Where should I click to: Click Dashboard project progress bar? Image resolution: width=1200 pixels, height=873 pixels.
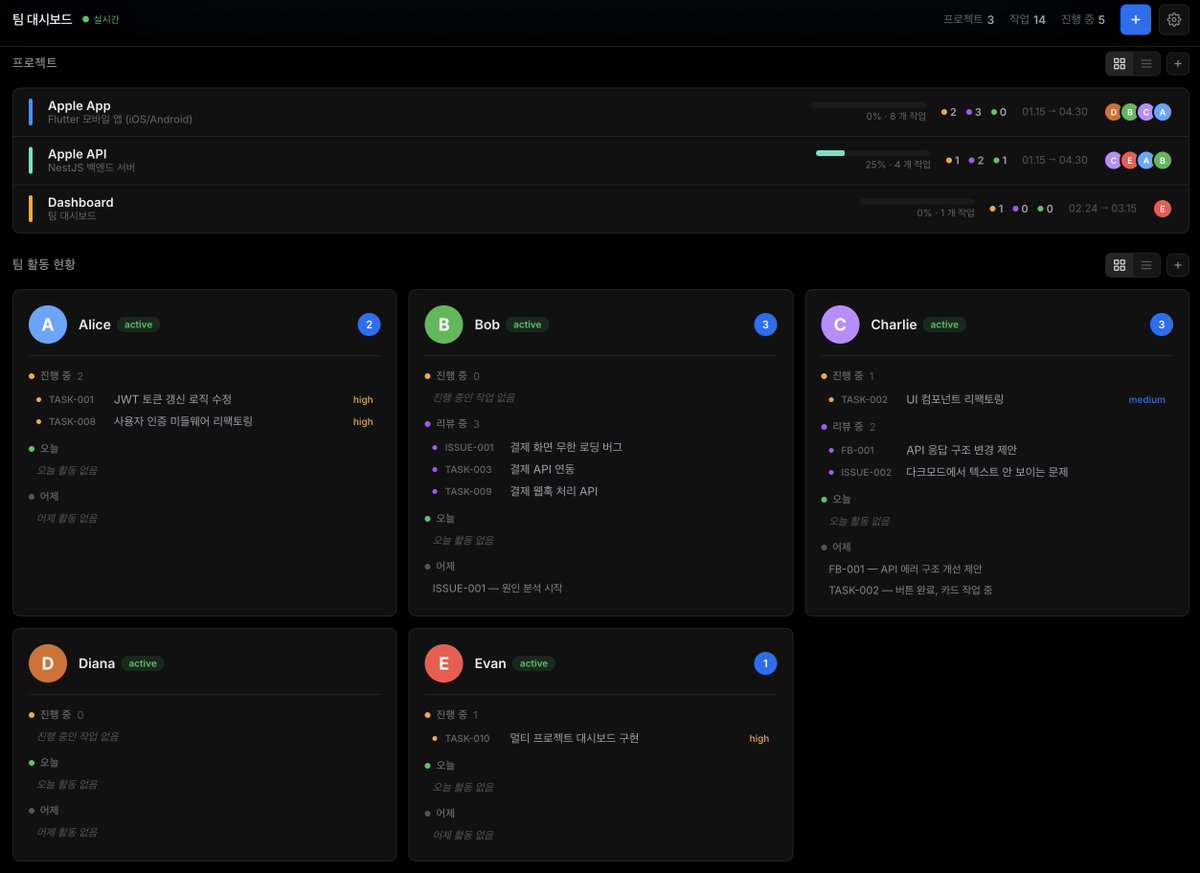click(x=917, y=201)
